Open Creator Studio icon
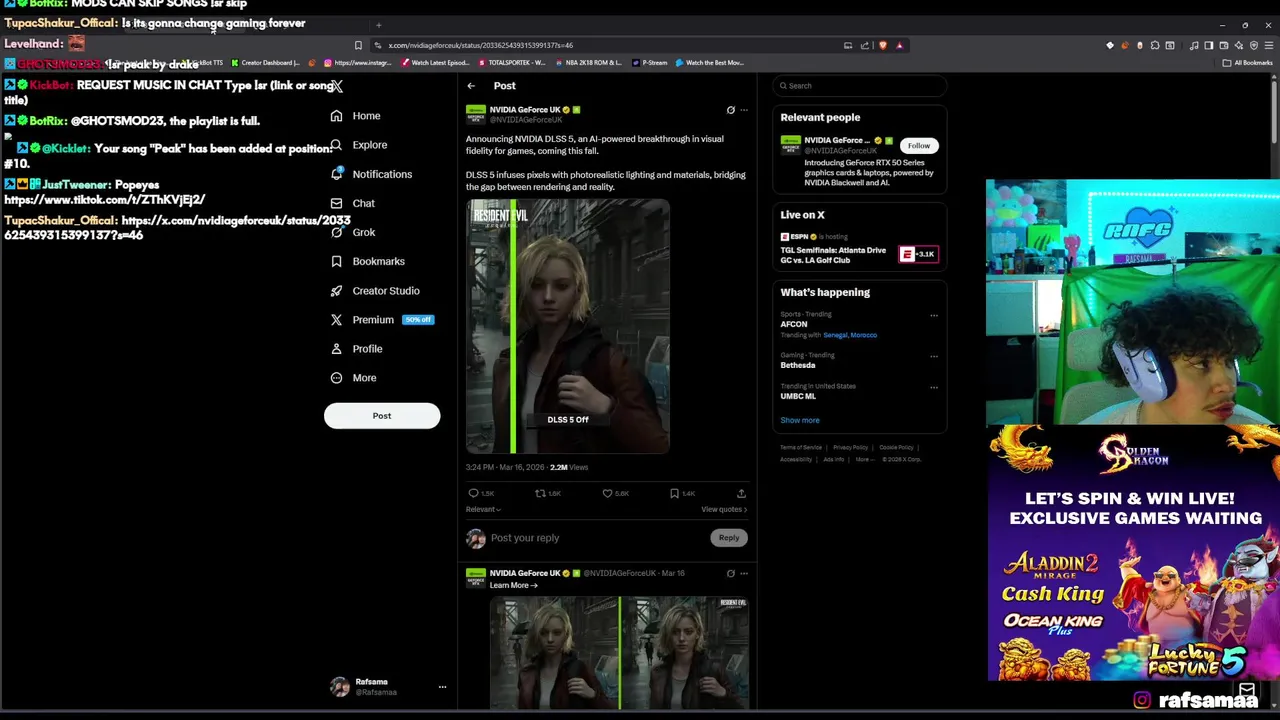The height and width of the screenshot is (720, 1280). pyautogui.click(x=337, y=291)
